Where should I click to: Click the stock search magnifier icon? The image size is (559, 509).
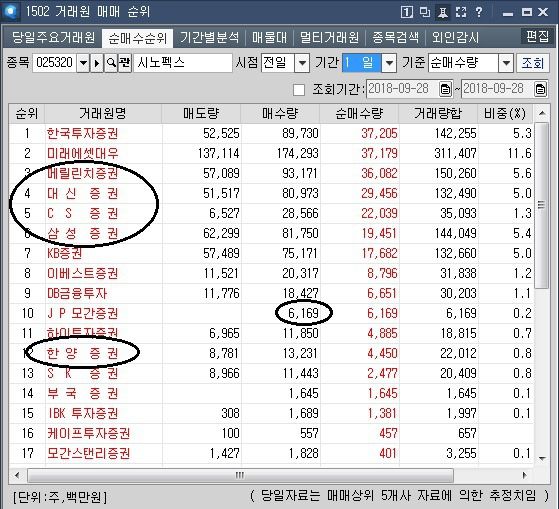tap(111, 63)
